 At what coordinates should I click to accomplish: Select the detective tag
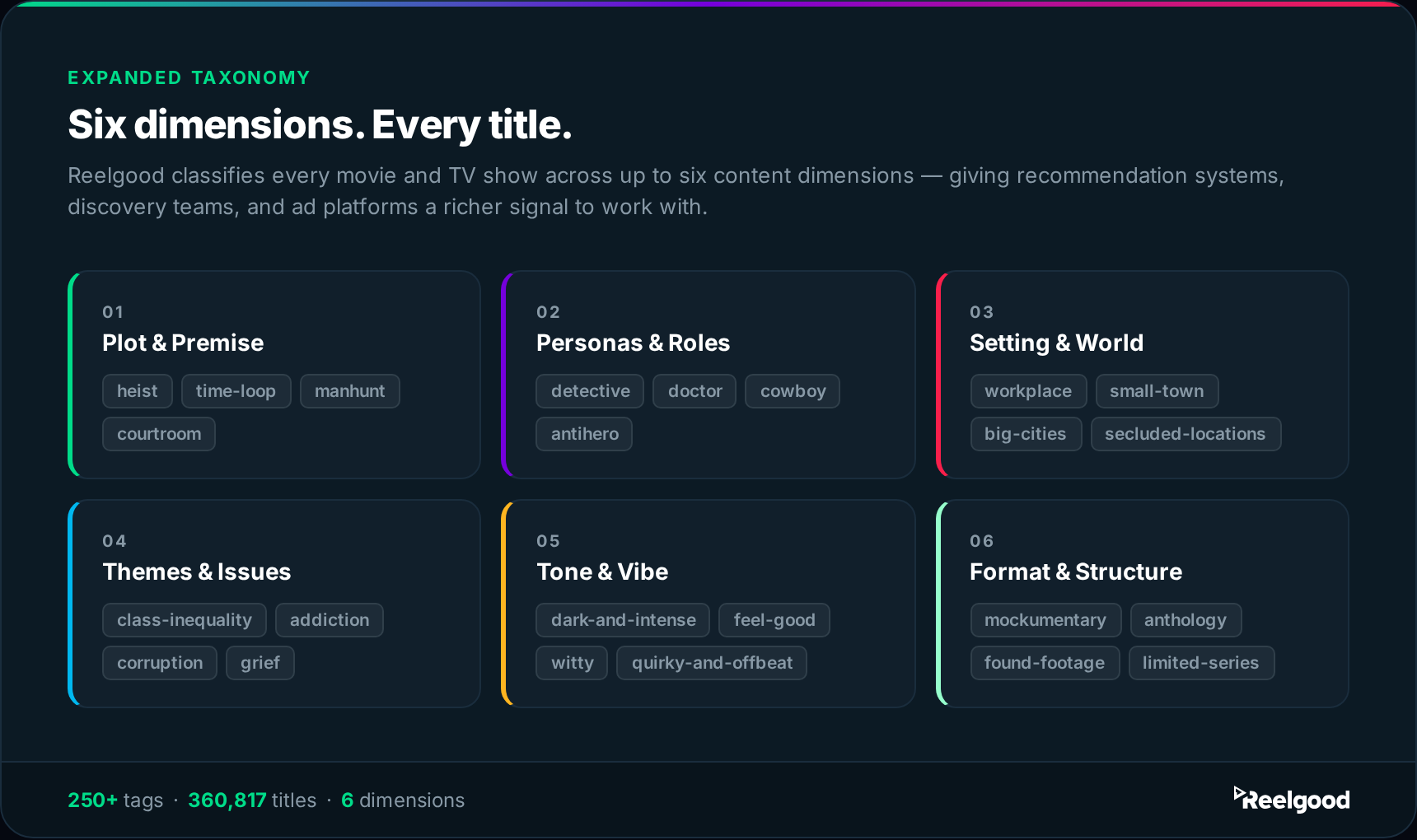tap(590, 391)
